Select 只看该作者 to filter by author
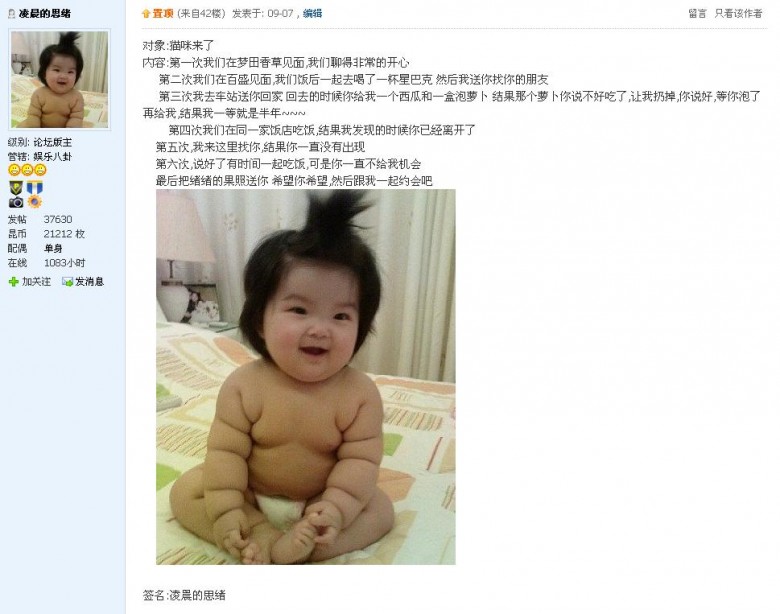 [738, 13]
